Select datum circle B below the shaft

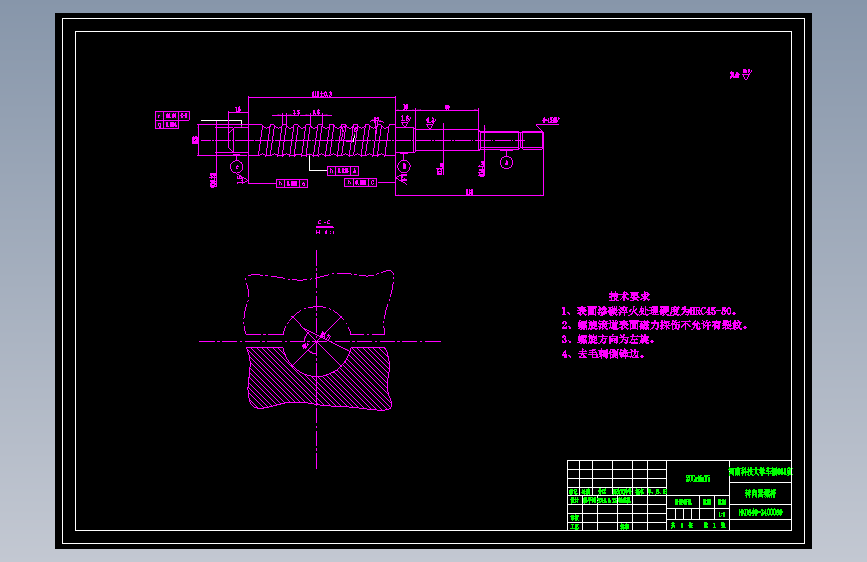click(404, 166)
